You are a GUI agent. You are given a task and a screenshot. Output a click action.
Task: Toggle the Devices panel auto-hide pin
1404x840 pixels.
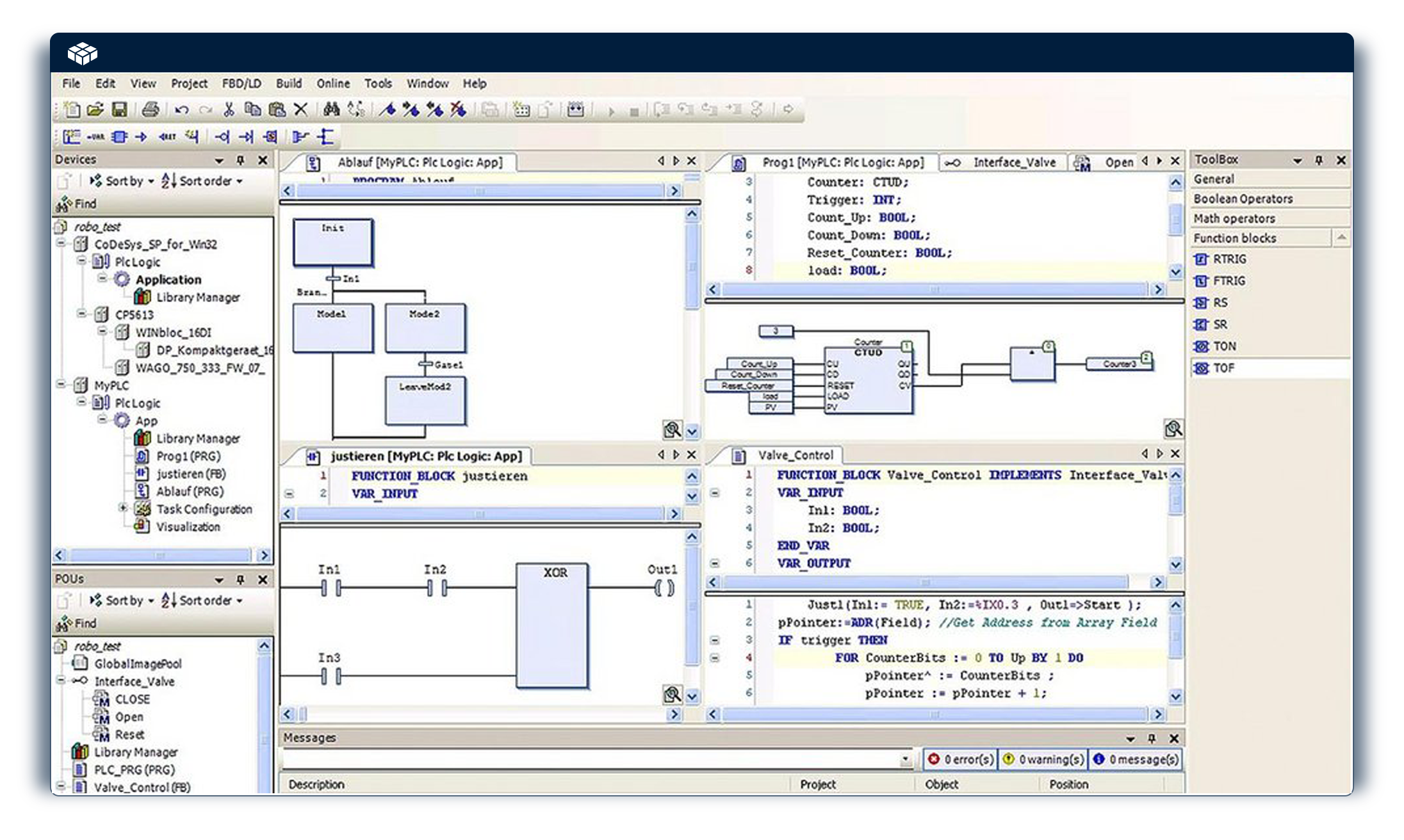point(241,160)
